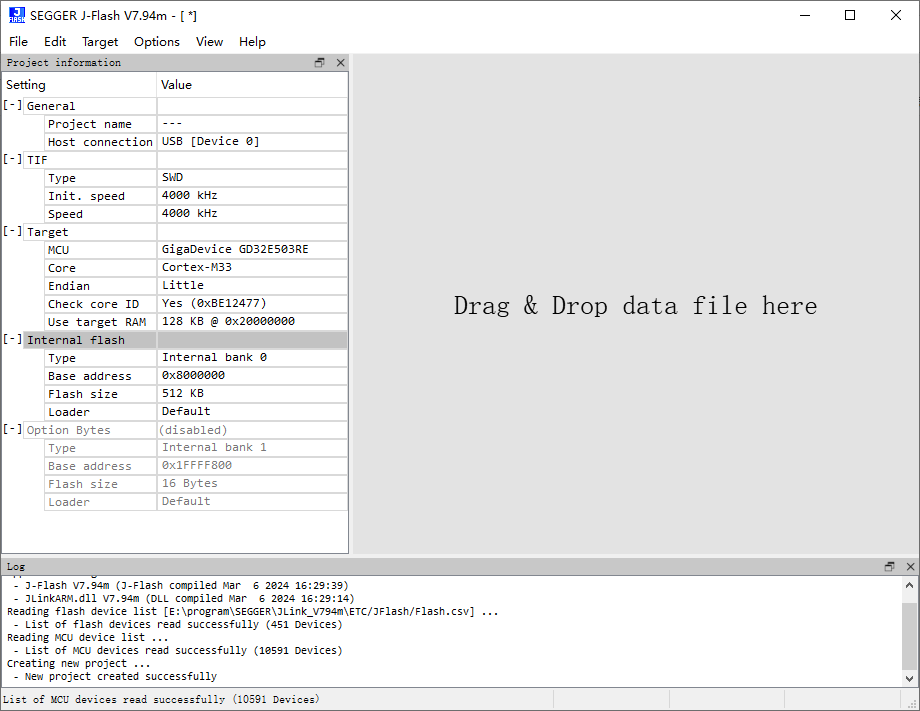This screenshot has width=920, height=711.
Task: Collapse the Target section
Action: [x=12, y=232]
